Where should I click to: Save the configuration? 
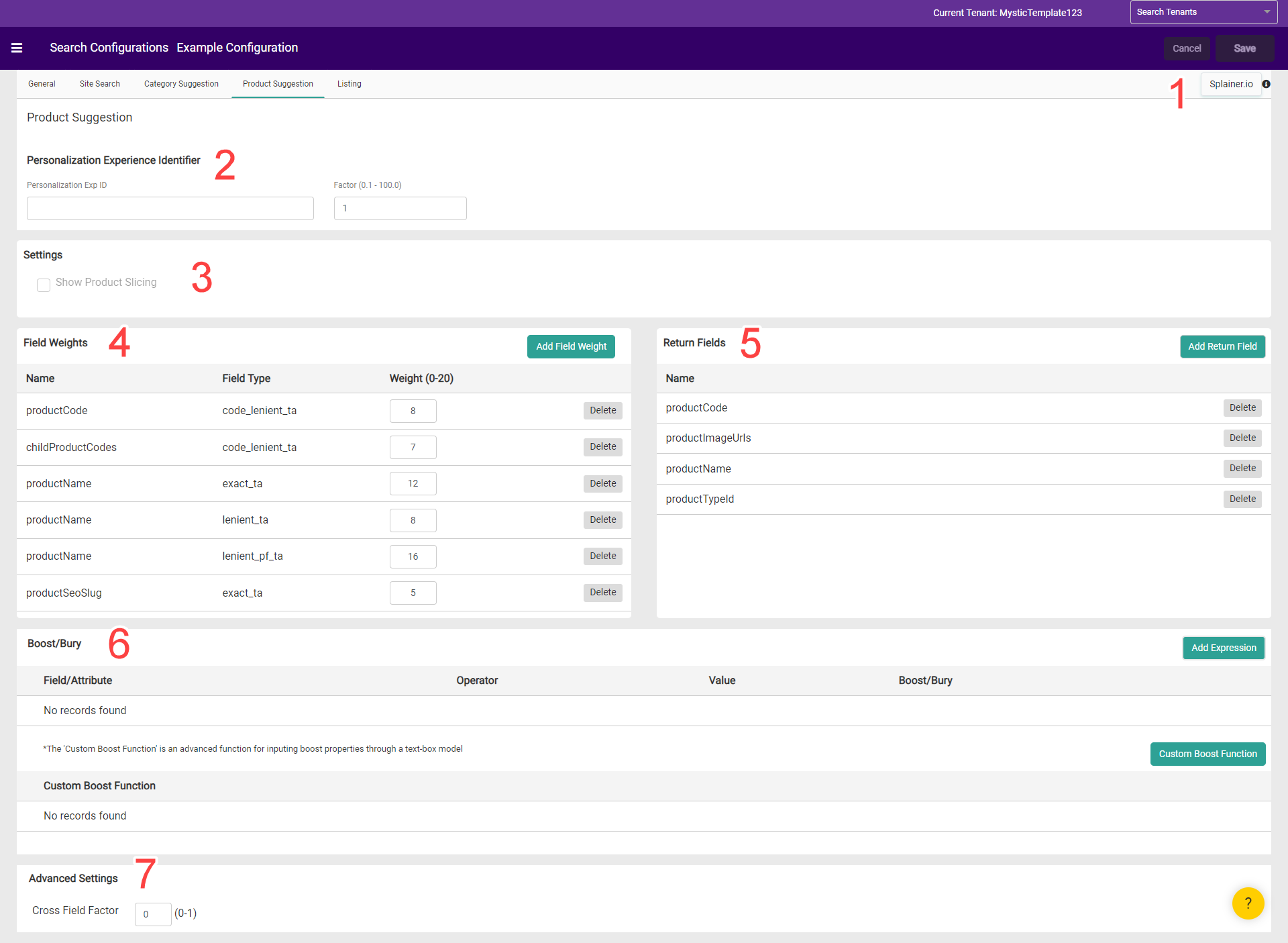(1244, 48)
